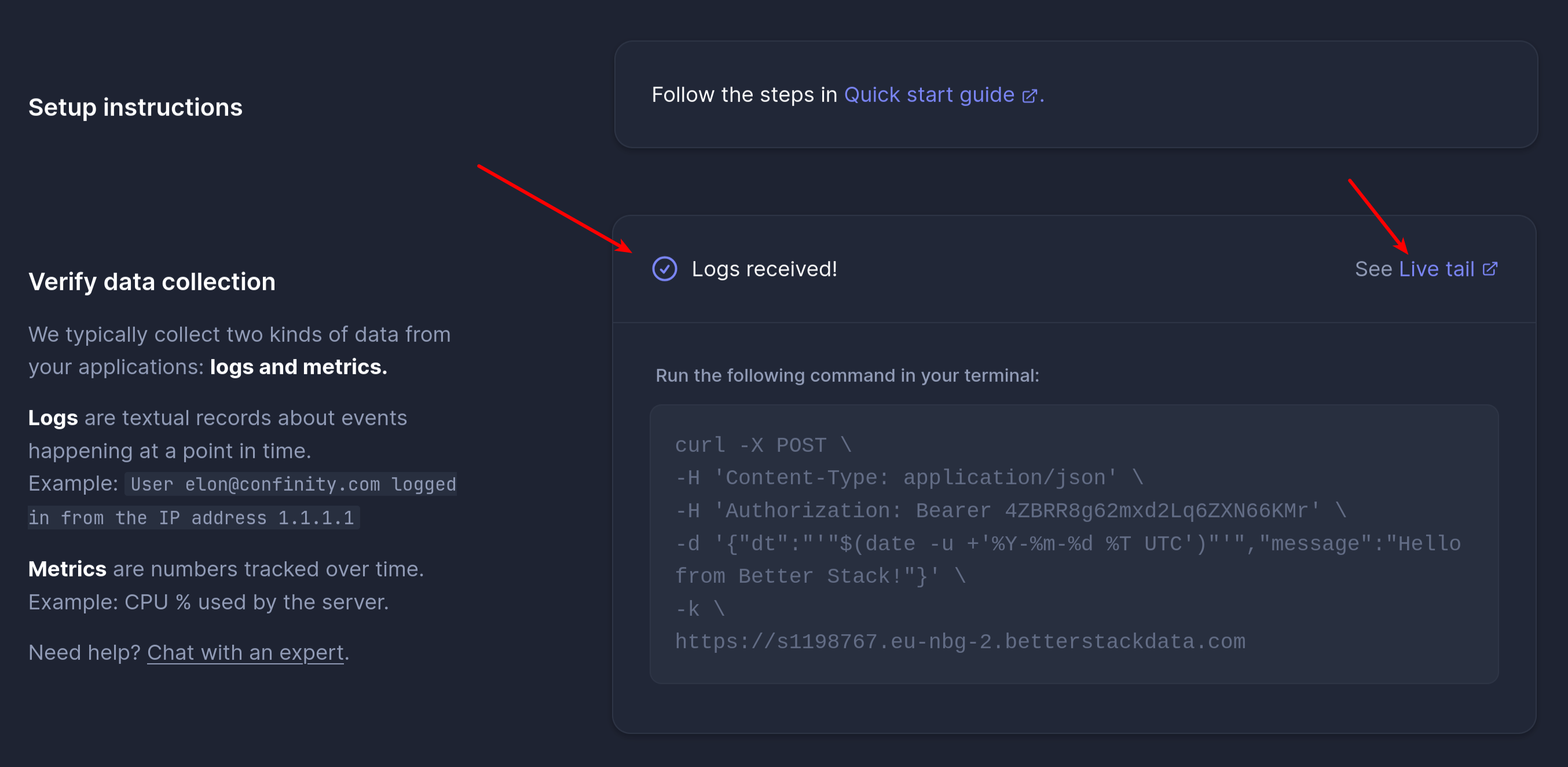1568x767 pixels.
Task: Click the '-k \' line in the command
Action: coord(699,609)
